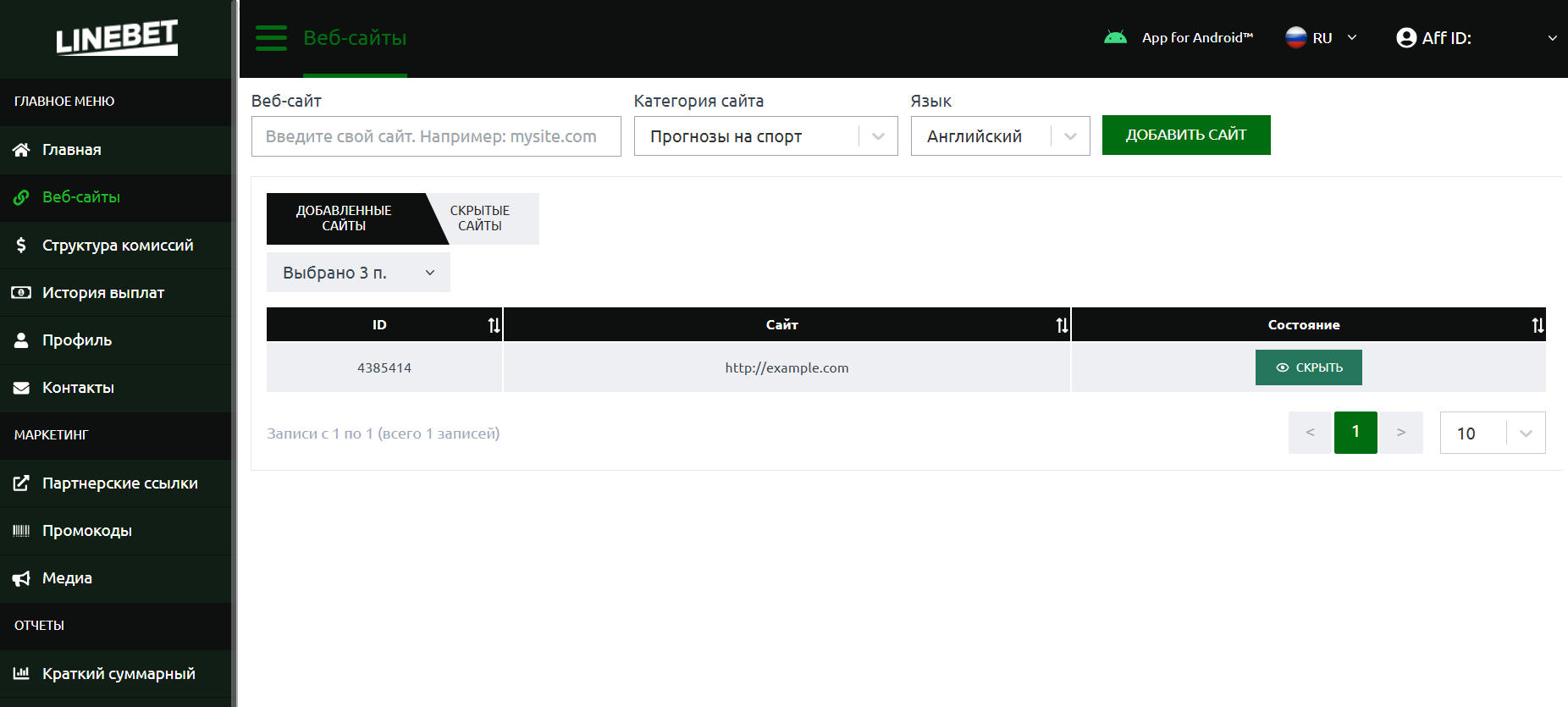This screenshot has width=1568, height=707.
Task: Click the Russian flag icon
Action: (x=1295, y=37)
